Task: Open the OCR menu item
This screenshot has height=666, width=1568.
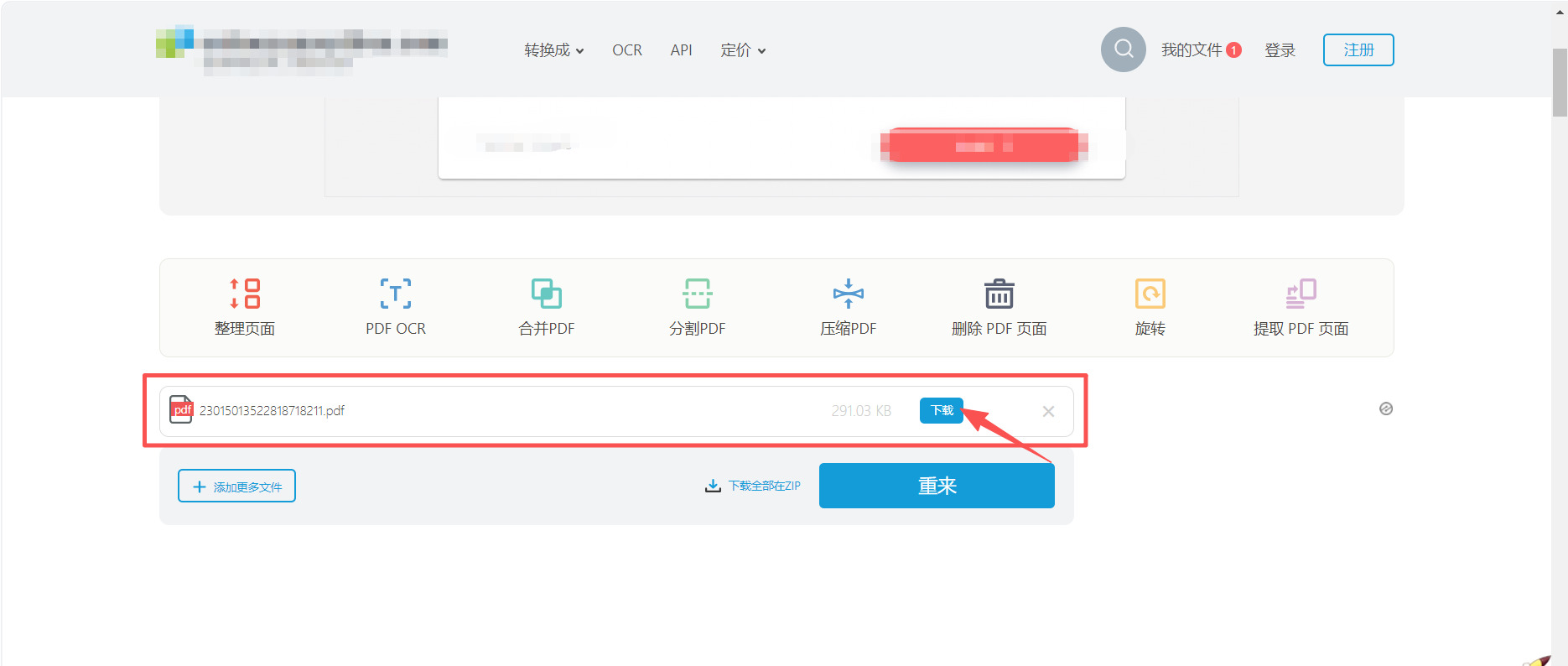Action: click(x=627, y=50)
